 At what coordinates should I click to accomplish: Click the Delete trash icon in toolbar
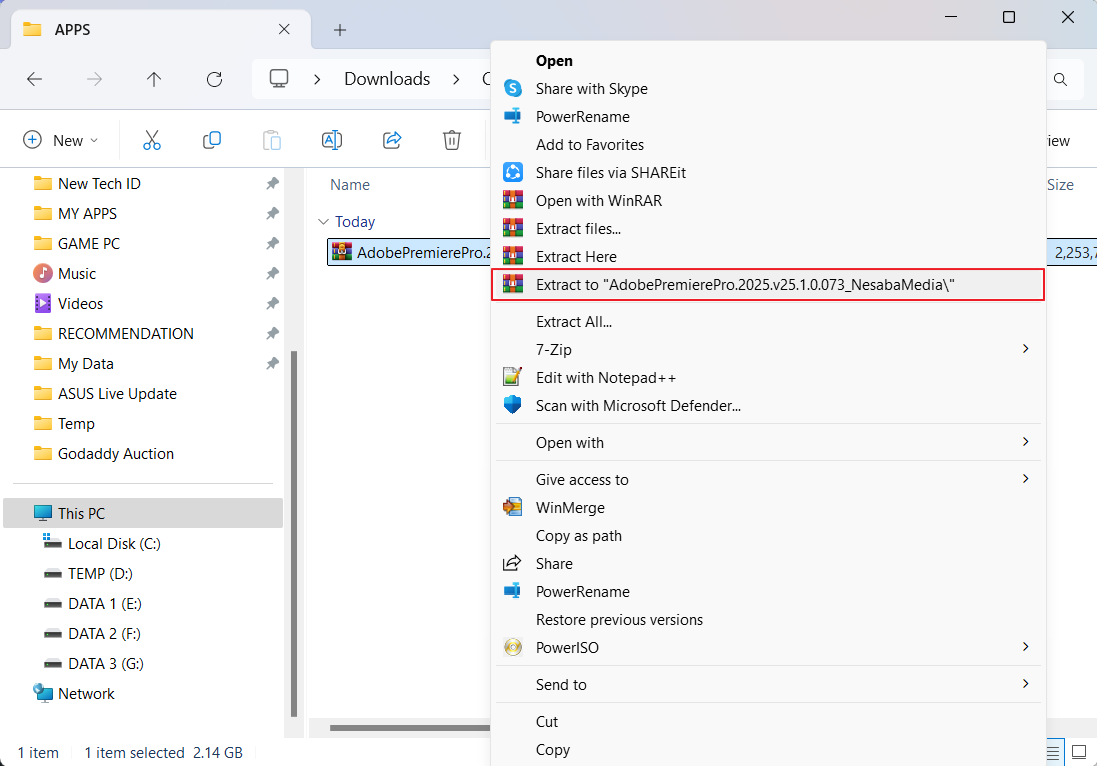(x=452, y=140)
